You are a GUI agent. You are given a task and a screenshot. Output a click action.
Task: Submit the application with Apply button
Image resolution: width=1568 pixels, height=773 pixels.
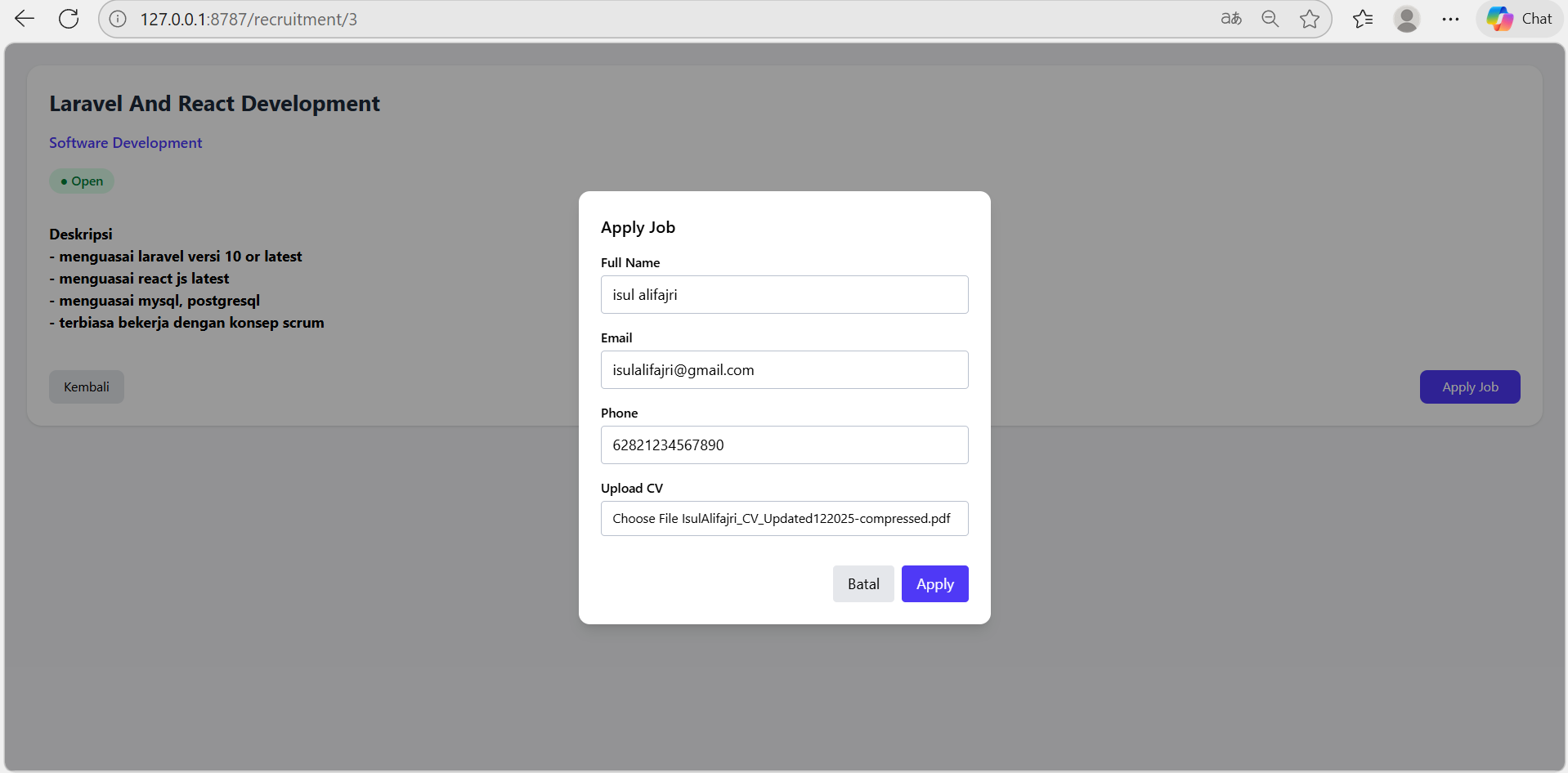tap(934, 583)
